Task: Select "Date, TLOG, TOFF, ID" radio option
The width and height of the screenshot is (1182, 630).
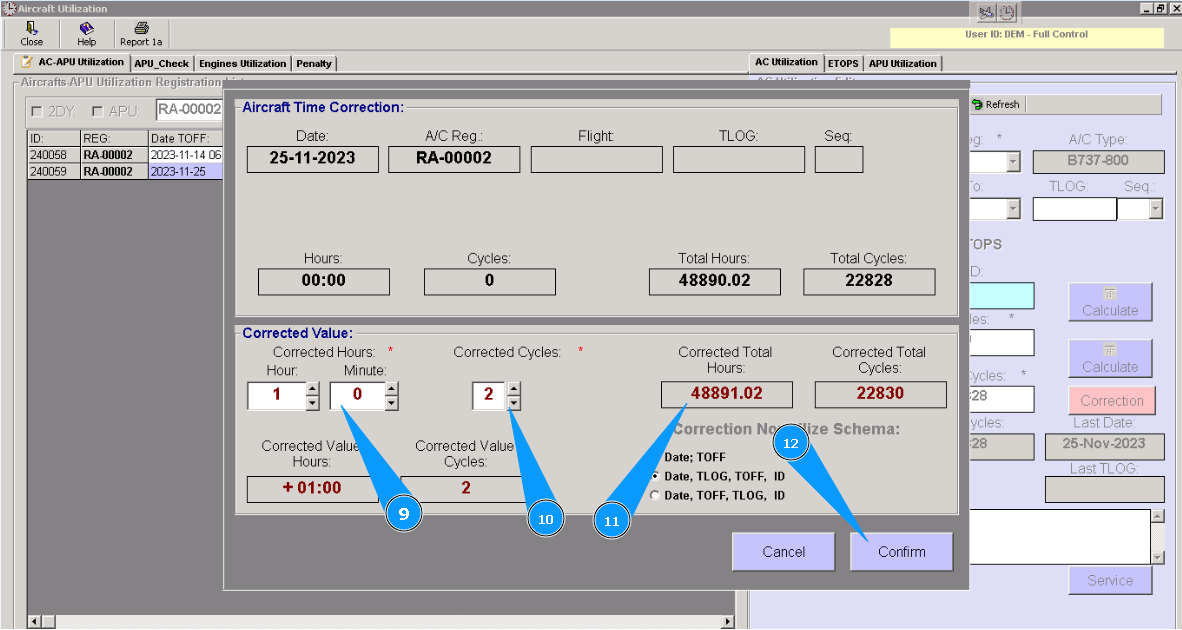Action: point(655,476)
